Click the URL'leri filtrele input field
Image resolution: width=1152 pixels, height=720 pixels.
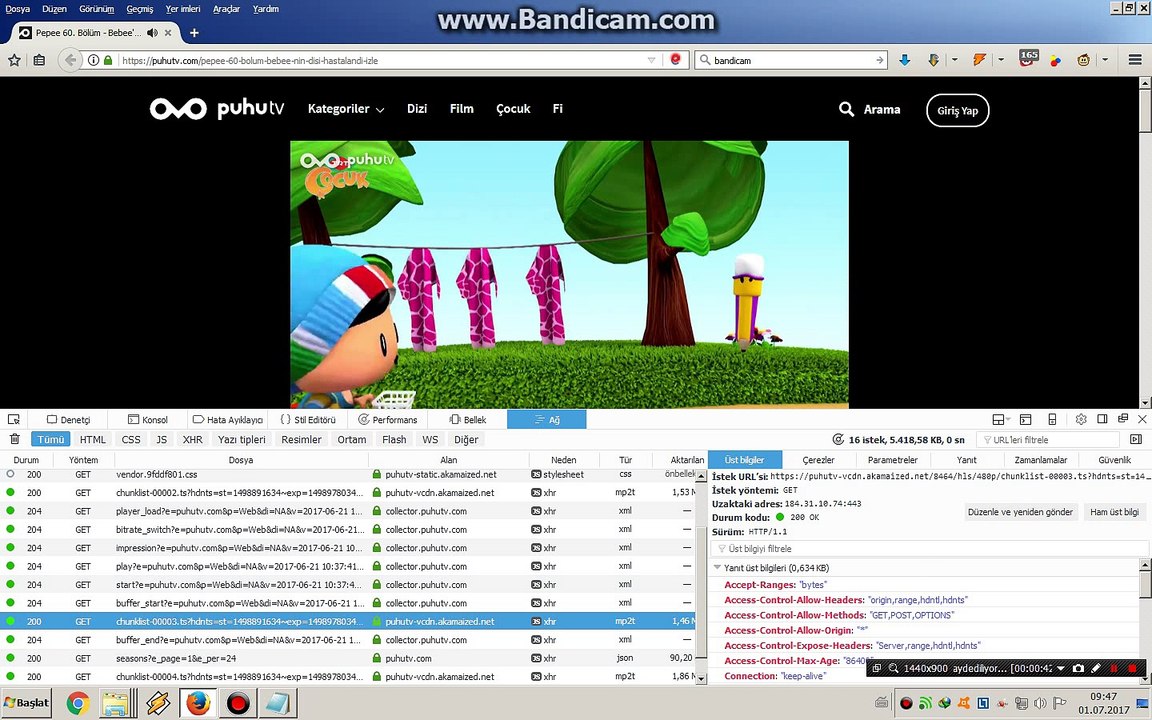pyautogui.click(x=1048, y=439)
